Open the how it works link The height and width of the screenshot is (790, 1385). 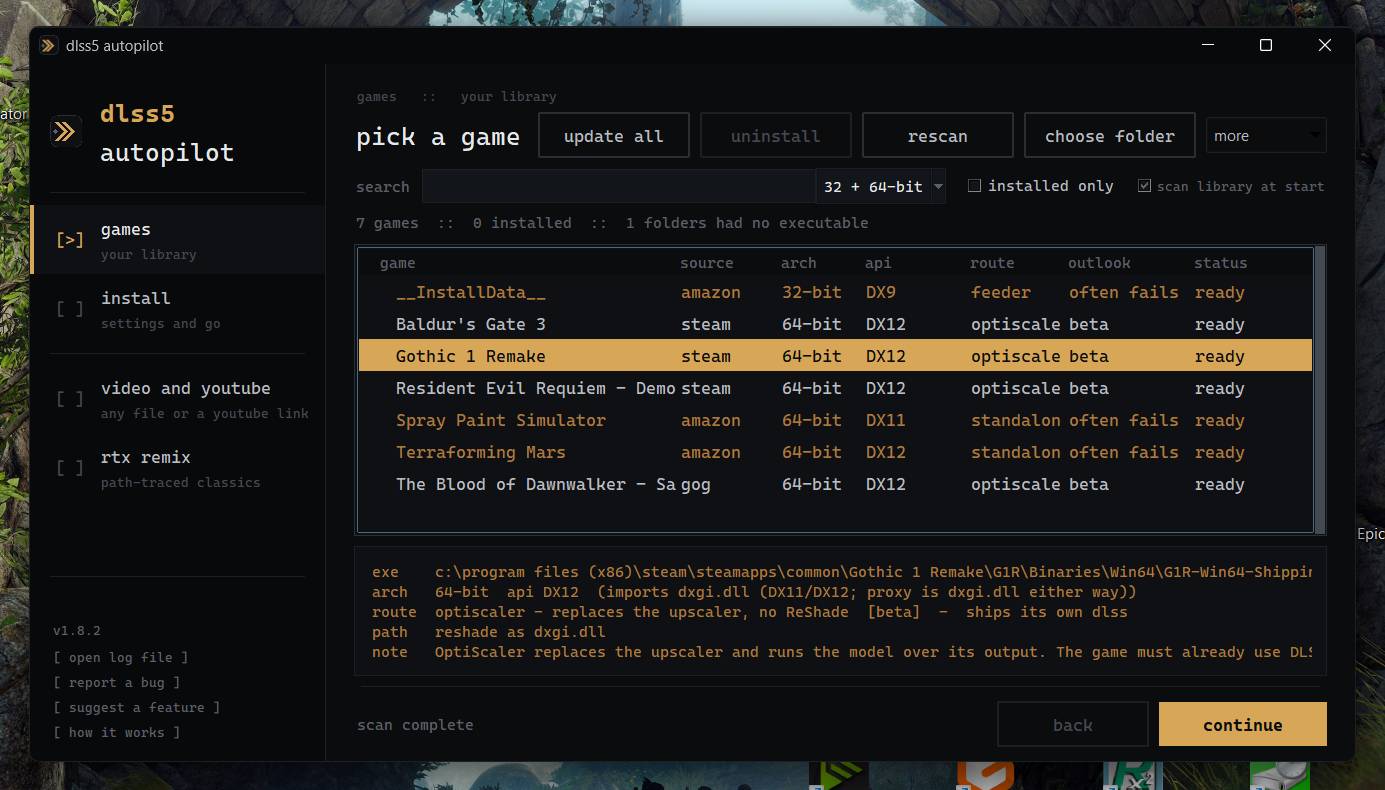117,732
